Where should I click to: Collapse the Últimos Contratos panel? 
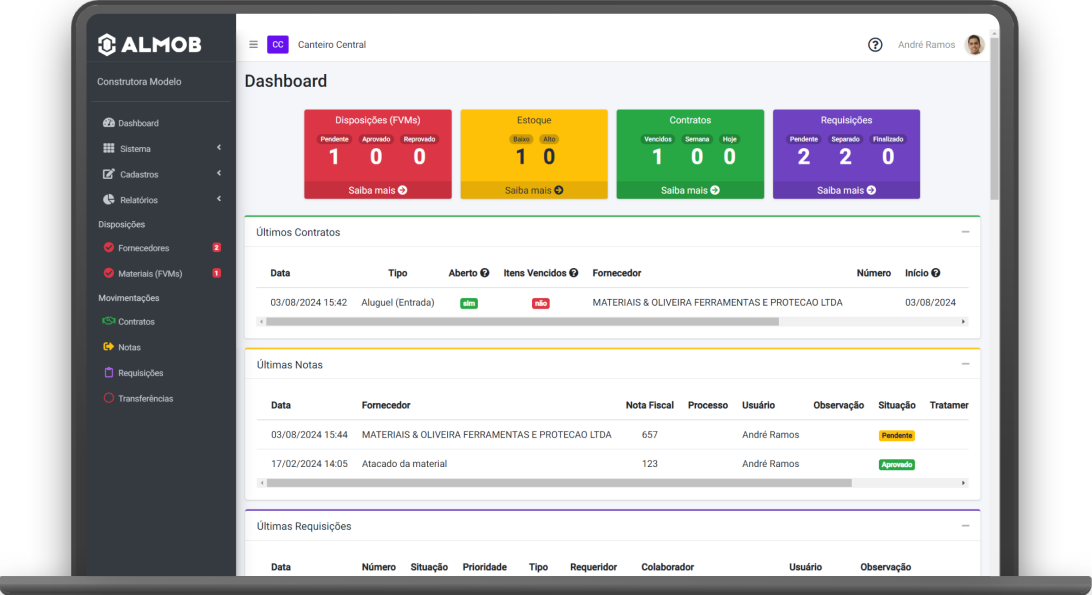pos(965,232)
